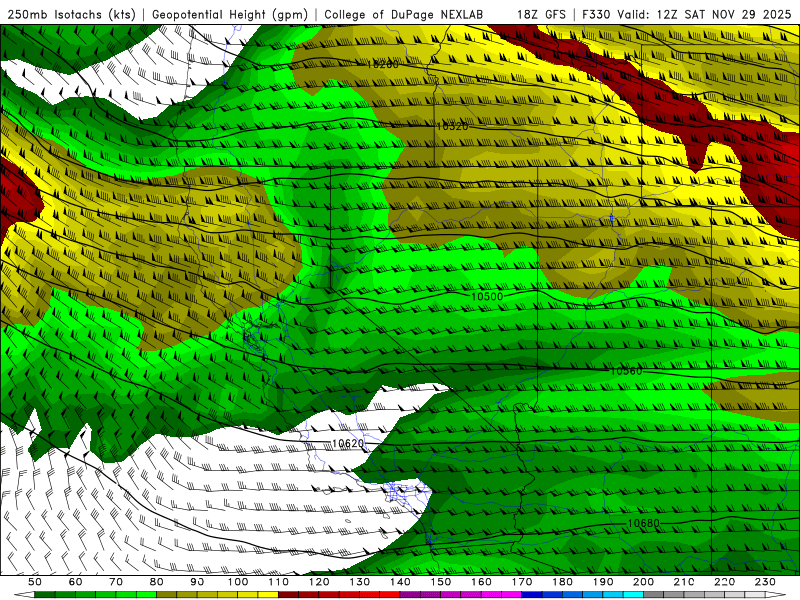Click the 'F330' forecast hour text
Image resolution: width=800 pixels, height=600 pixels.
pyautogui.click(x=596, y=14)
